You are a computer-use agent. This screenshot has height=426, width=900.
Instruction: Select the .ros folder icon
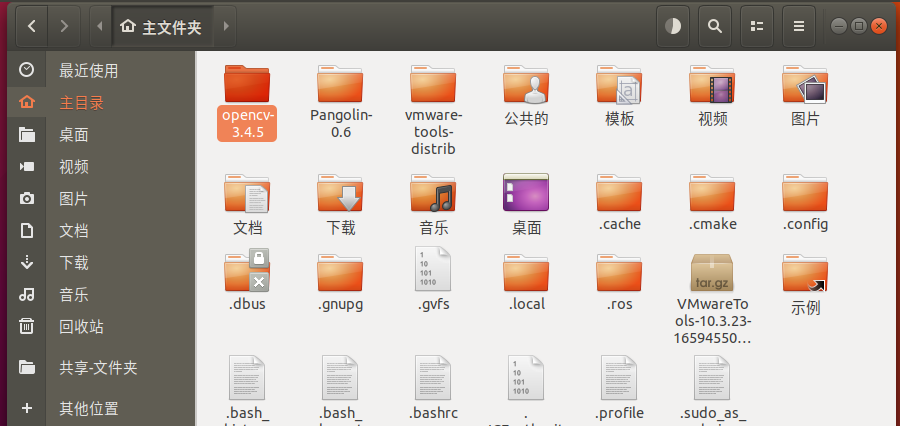tap(619, 273)
